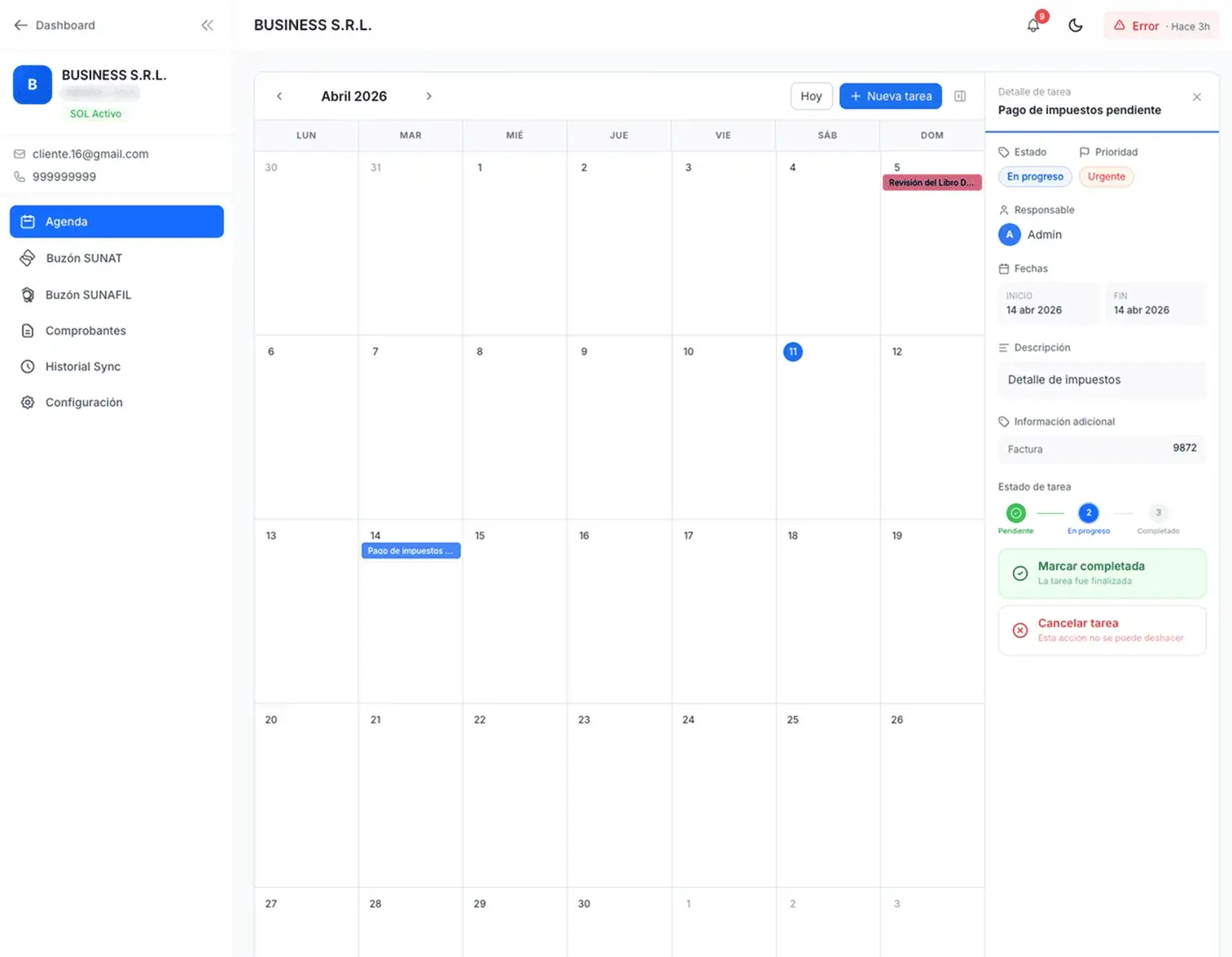Click the Comprobantes document icon

point(27,330)
